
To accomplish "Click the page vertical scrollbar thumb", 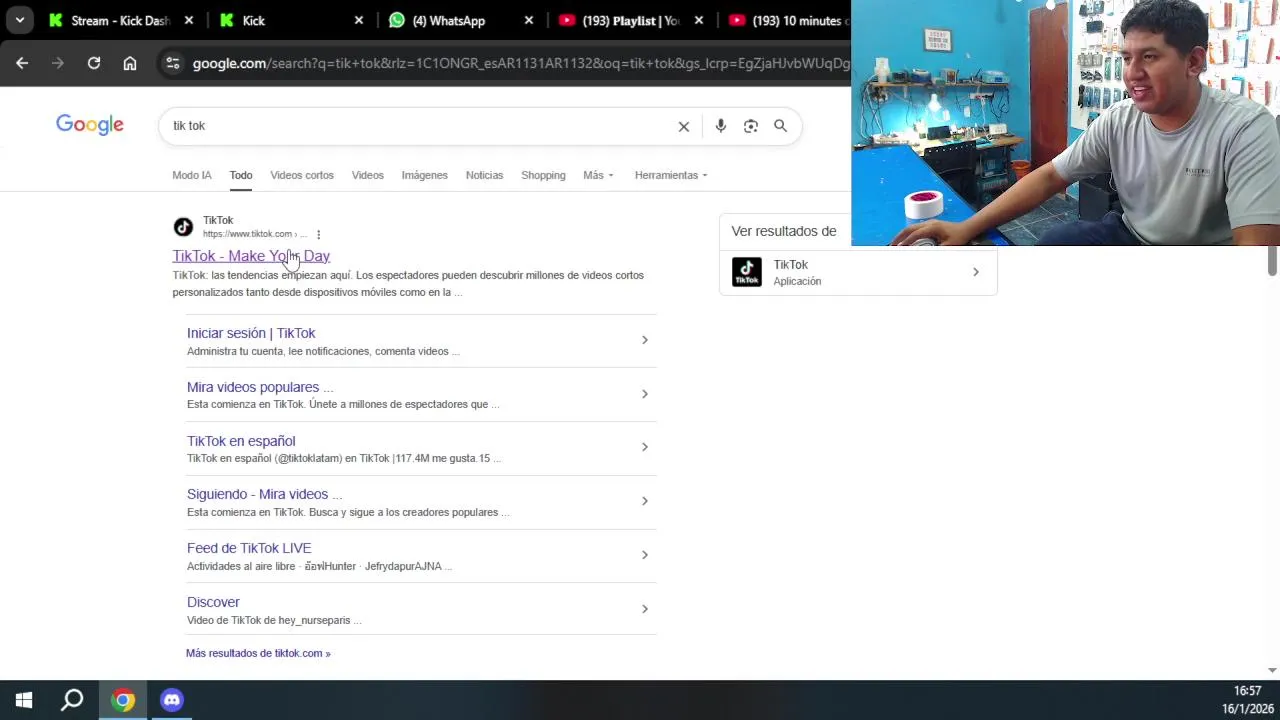I will pos(1272,260).
